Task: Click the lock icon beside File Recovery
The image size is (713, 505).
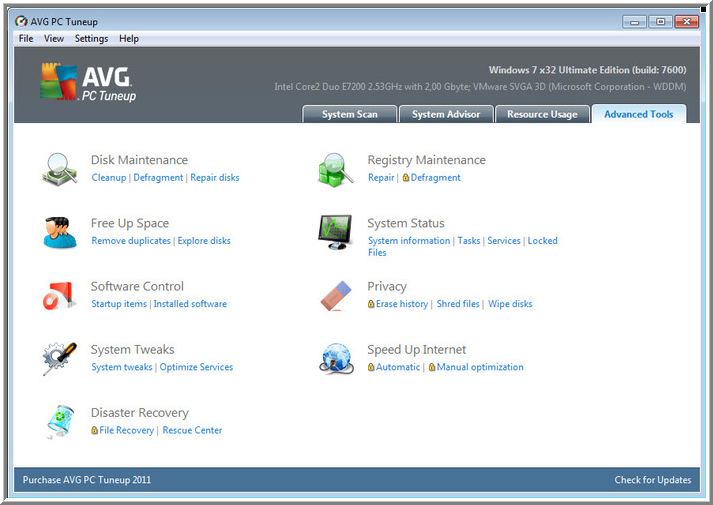Action: pyautogui.click(x=94, y=430)
